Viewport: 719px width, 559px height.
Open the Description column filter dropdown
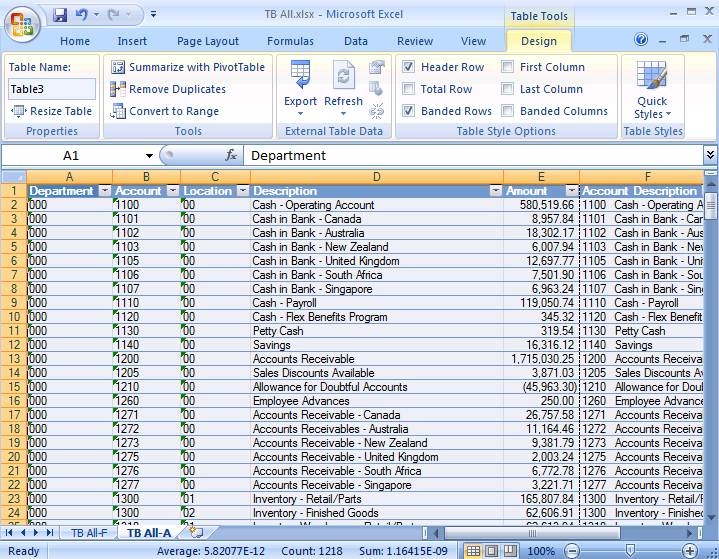[x=496, y=191]
